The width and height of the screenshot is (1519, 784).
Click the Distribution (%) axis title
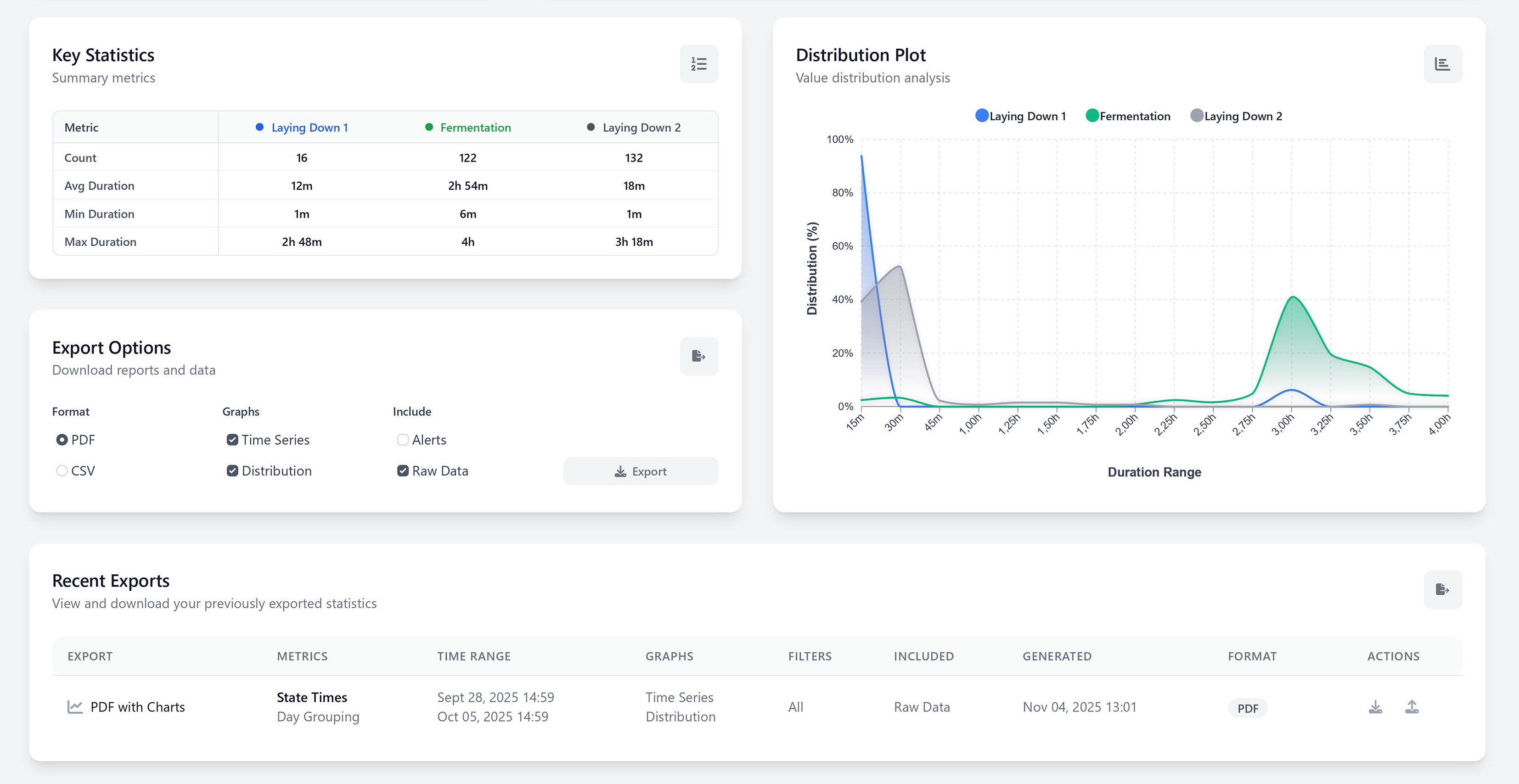(x=812, y=268)
